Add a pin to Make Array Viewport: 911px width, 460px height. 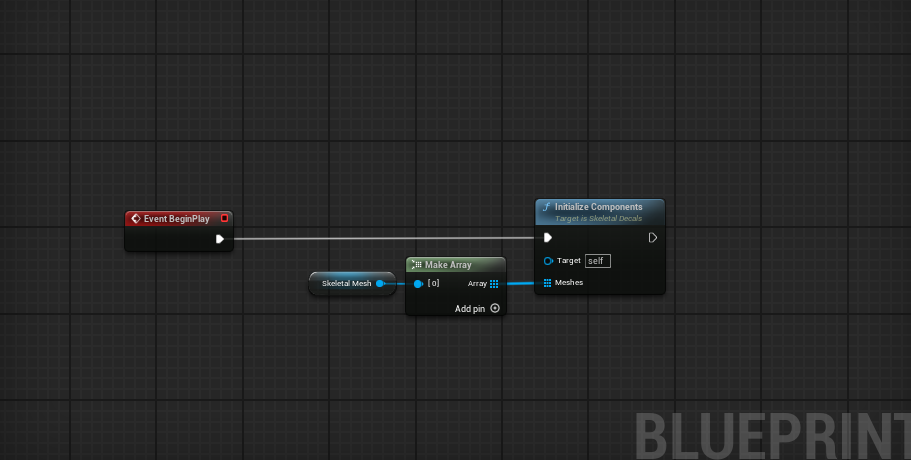pyautogui.click(x=476, y=308)
